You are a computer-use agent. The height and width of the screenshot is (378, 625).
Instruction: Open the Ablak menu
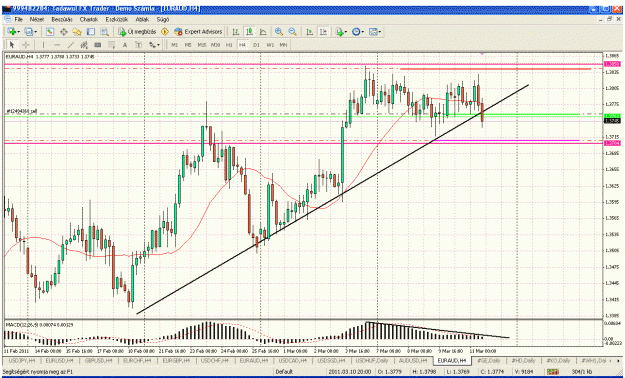coord(142,19)
